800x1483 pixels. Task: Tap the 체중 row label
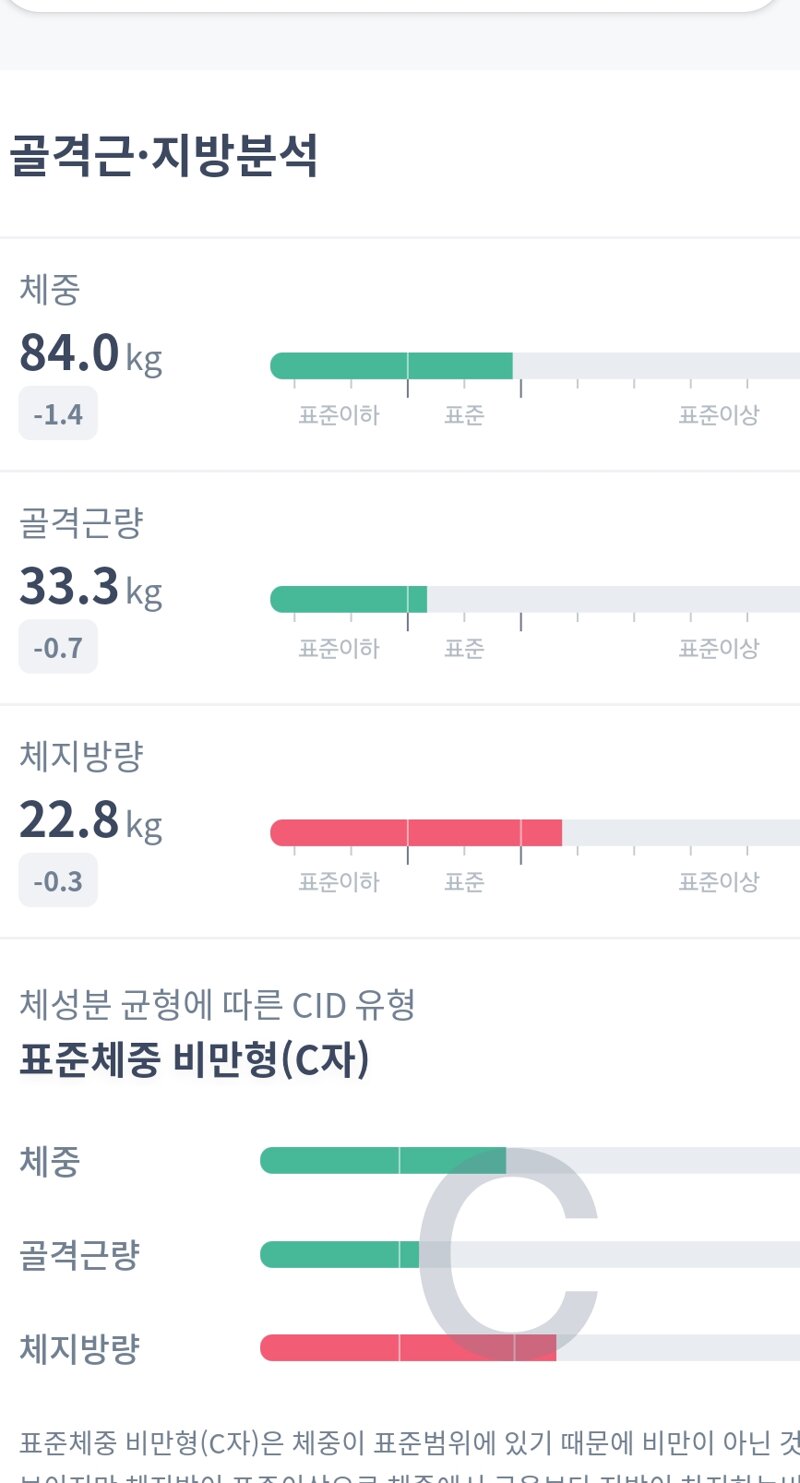click(x=50, y=290)
